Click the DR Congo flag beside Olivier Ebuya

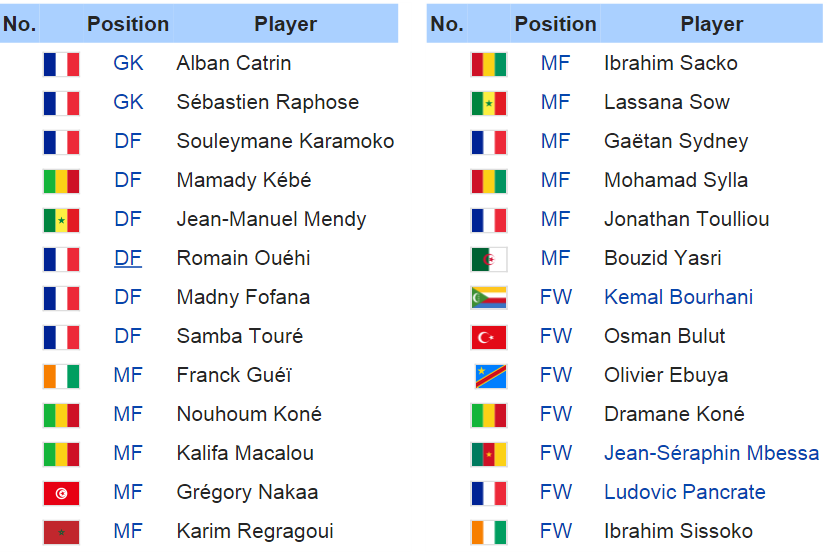tap(491, 376)
